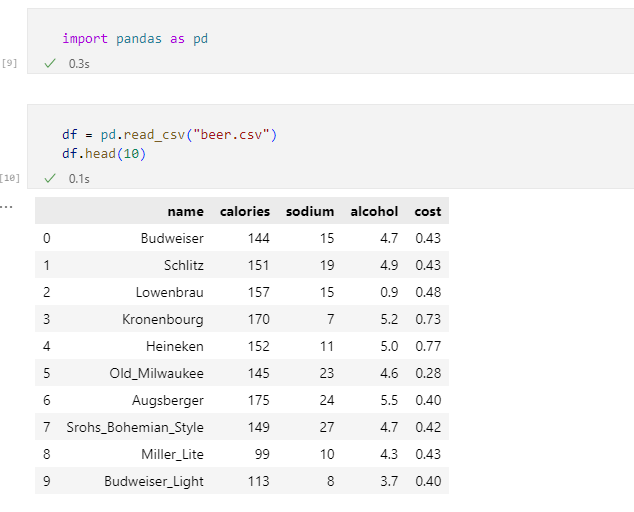This screenshot has height=512, width=634.
Task: Click the 0.3s execution time label
Action: pos(79,63)
